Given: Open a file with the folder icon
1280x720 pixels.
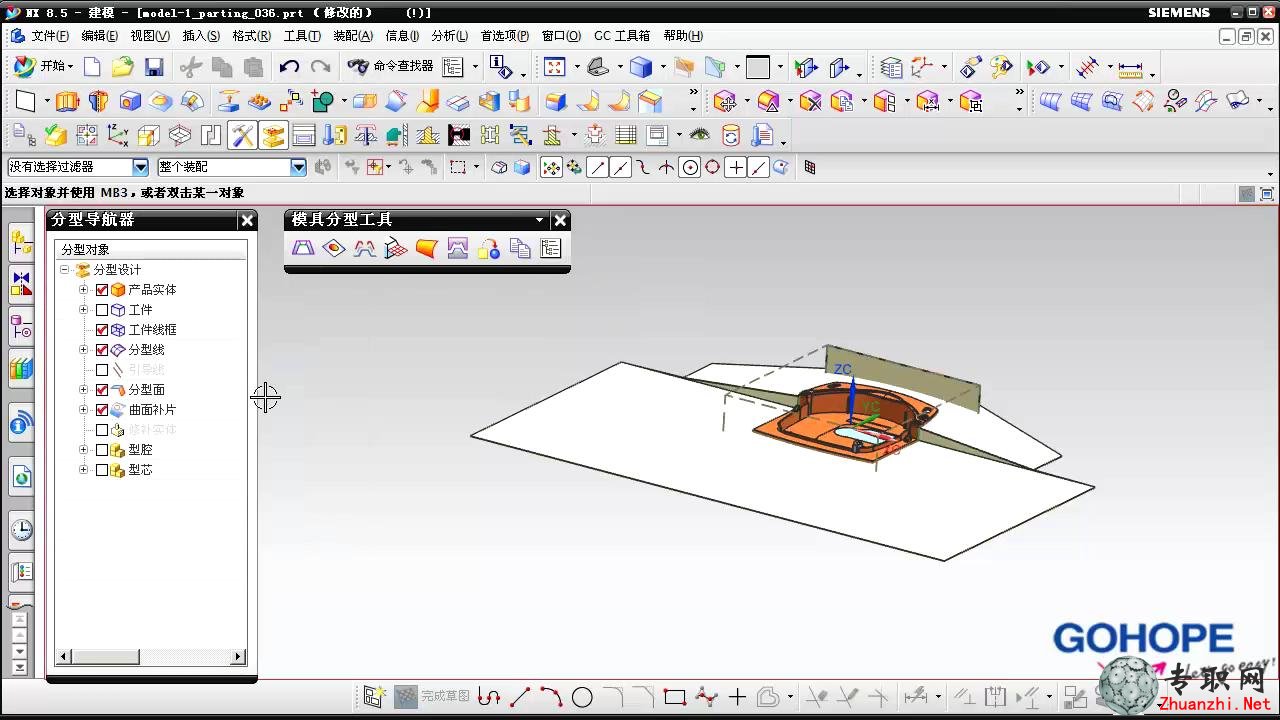Looking at the screenshot, I should 122,67.
